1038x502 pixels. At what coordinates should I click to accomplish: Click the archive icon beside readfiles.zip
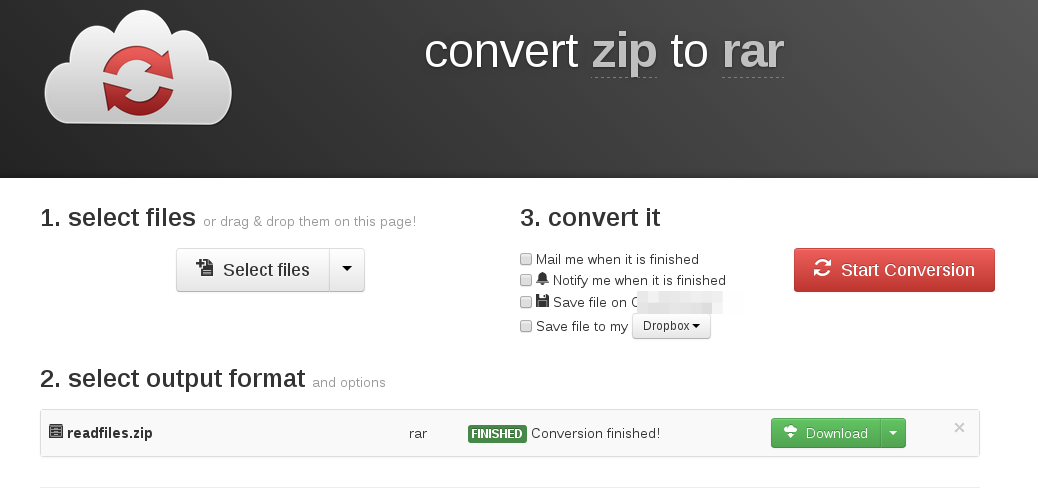pos(56,433)
